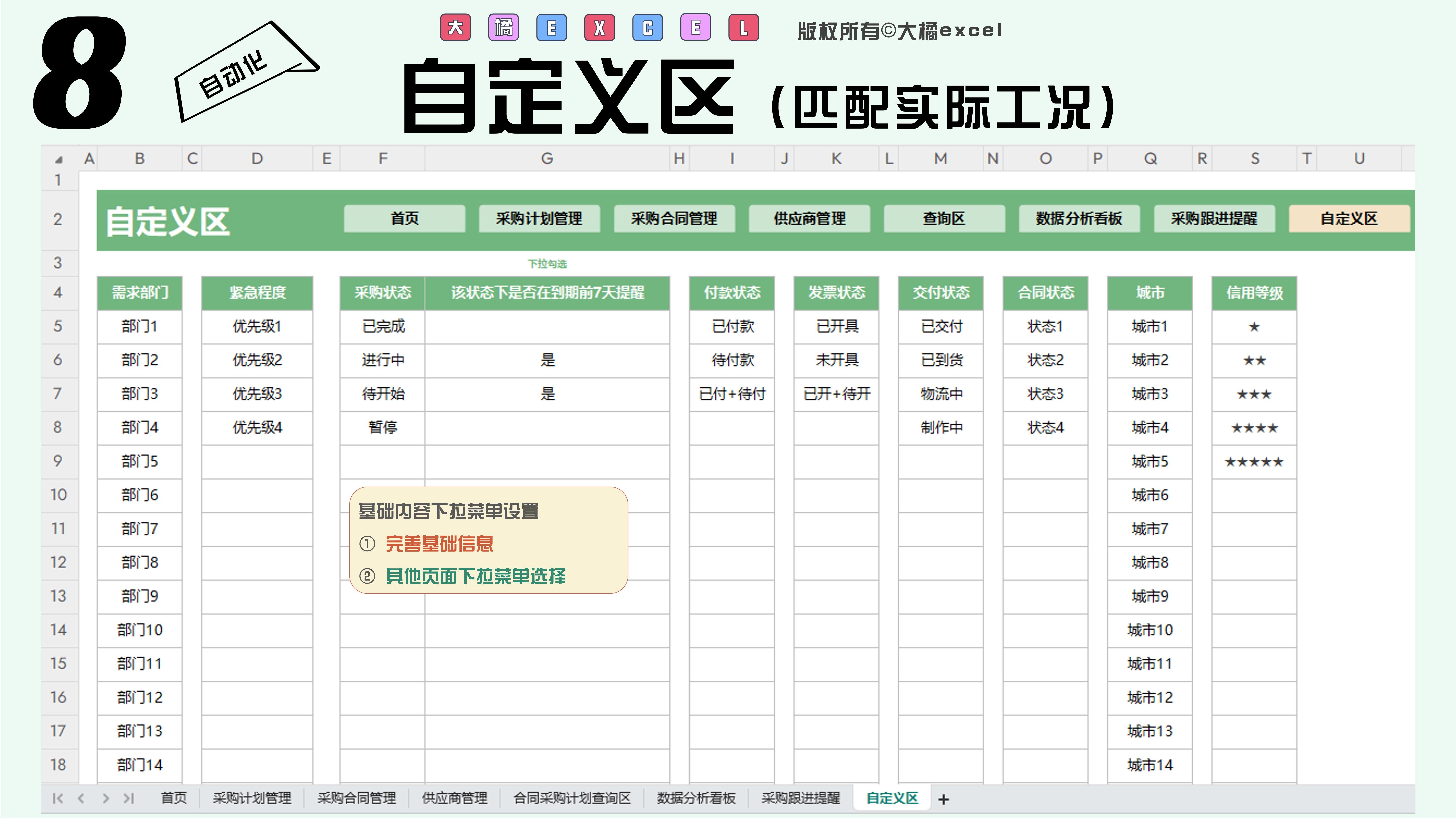The image size is (1456, 819).
Task: Switch to the 采购计划管理 sheet tab
Action: pyautogui.click(x=252, y=798)
